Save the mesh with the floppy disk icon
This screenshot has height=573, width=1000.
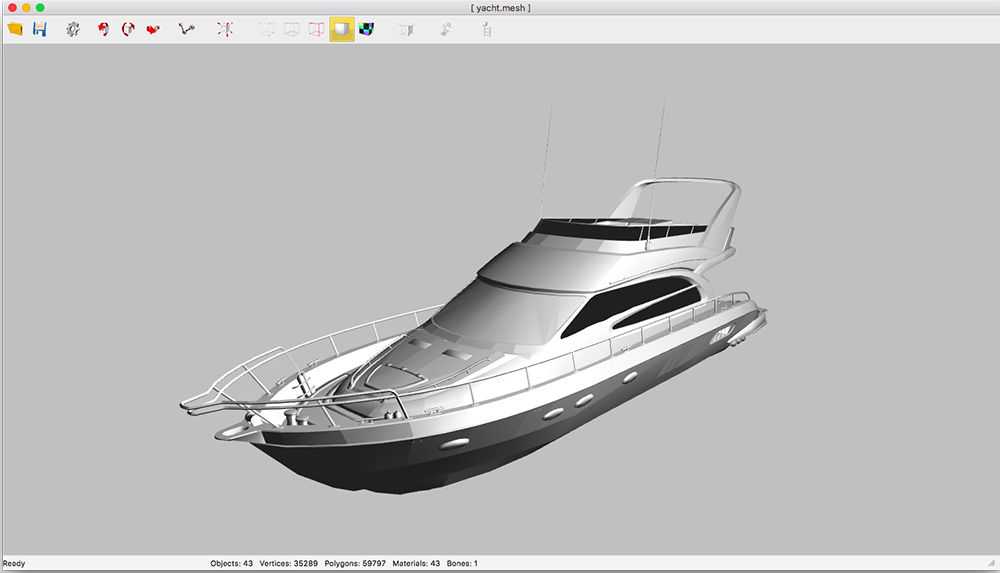(x=40, y=30)
